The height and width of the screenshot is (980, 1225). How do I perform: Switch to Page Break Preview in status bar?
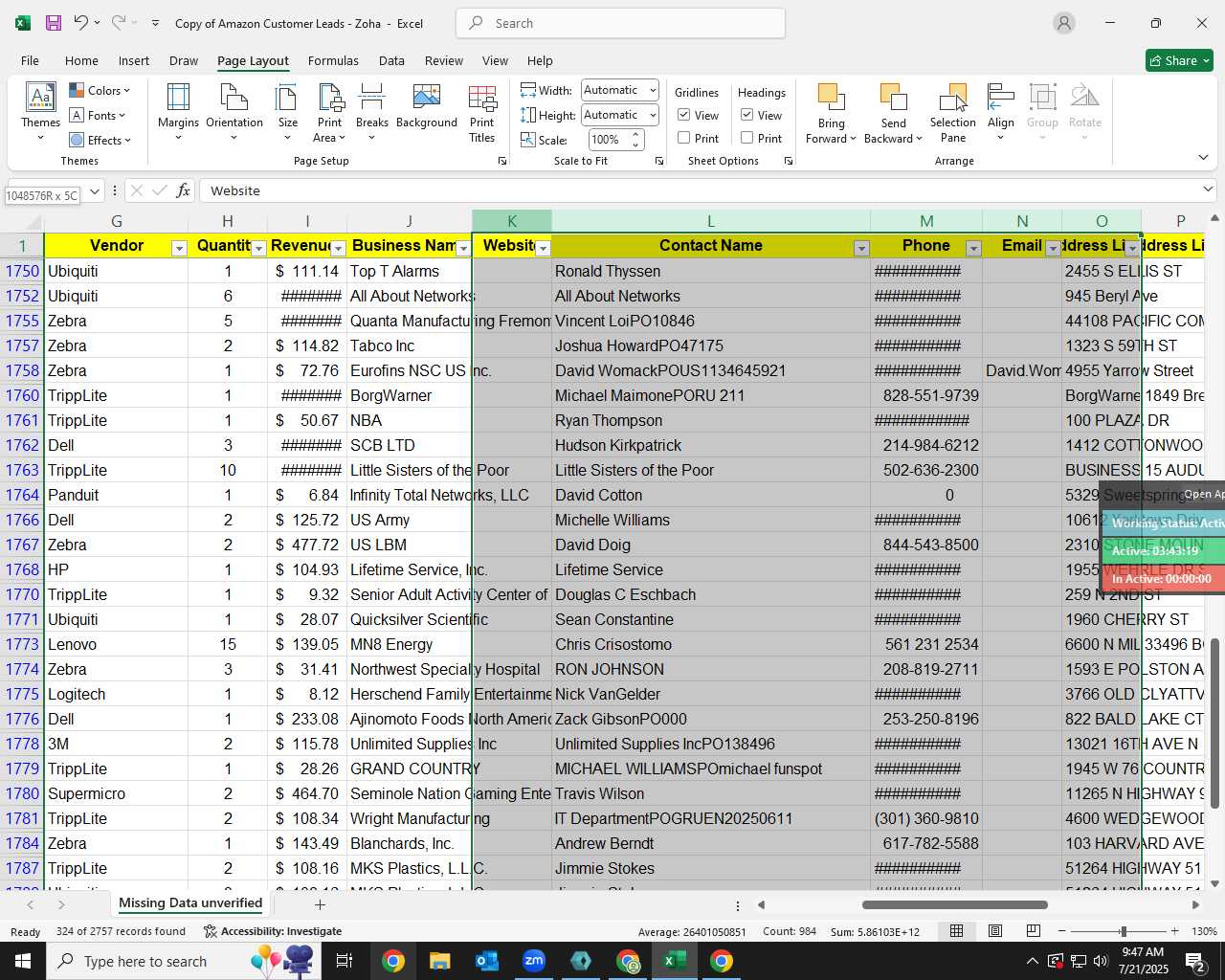click(x=1034, y=931)
